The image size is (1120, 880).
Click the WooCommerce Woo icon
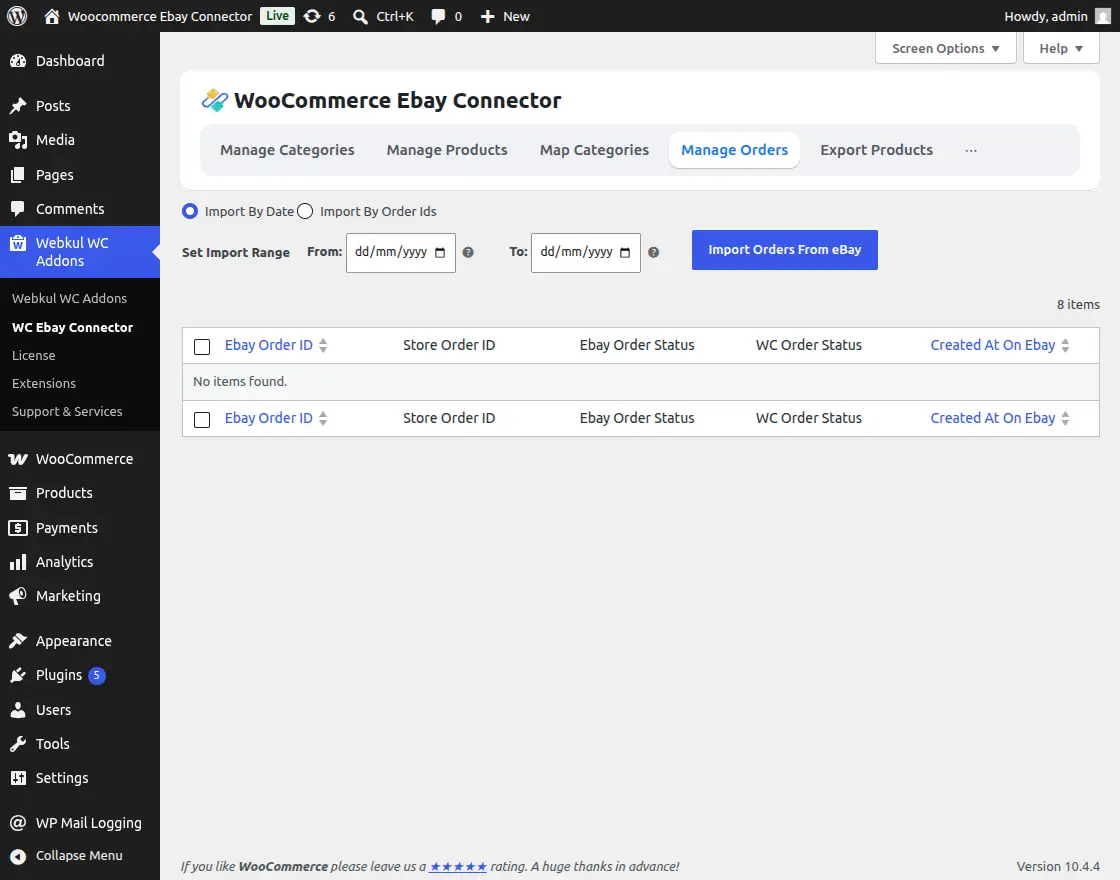pyautogui.click(x=18, y=459)
